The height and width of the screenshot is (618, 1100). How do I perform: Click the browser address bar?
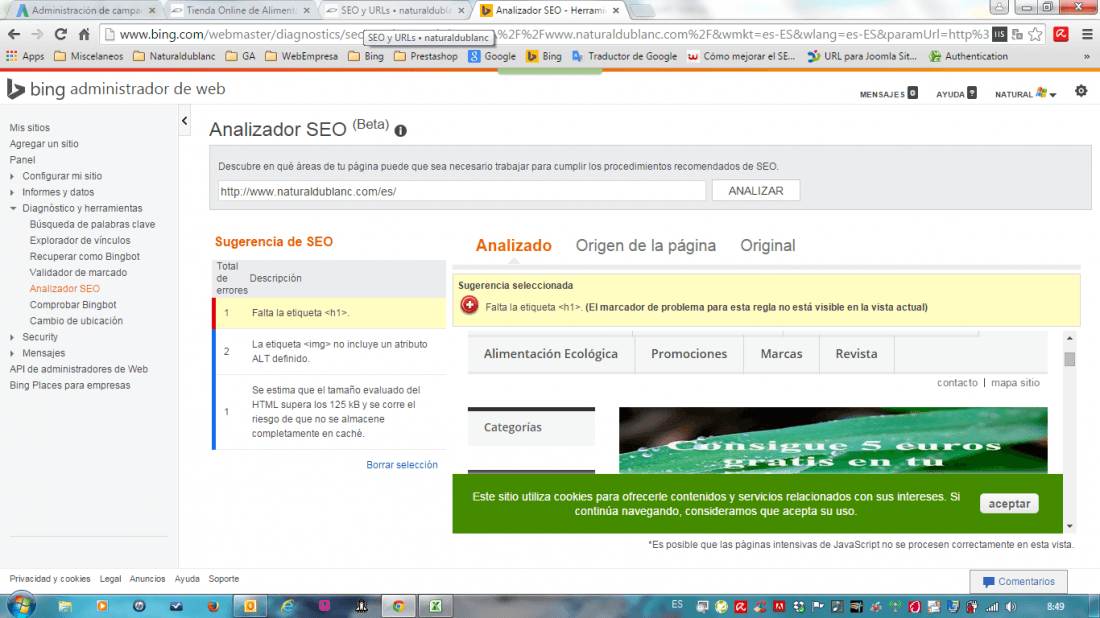(554, 34)
